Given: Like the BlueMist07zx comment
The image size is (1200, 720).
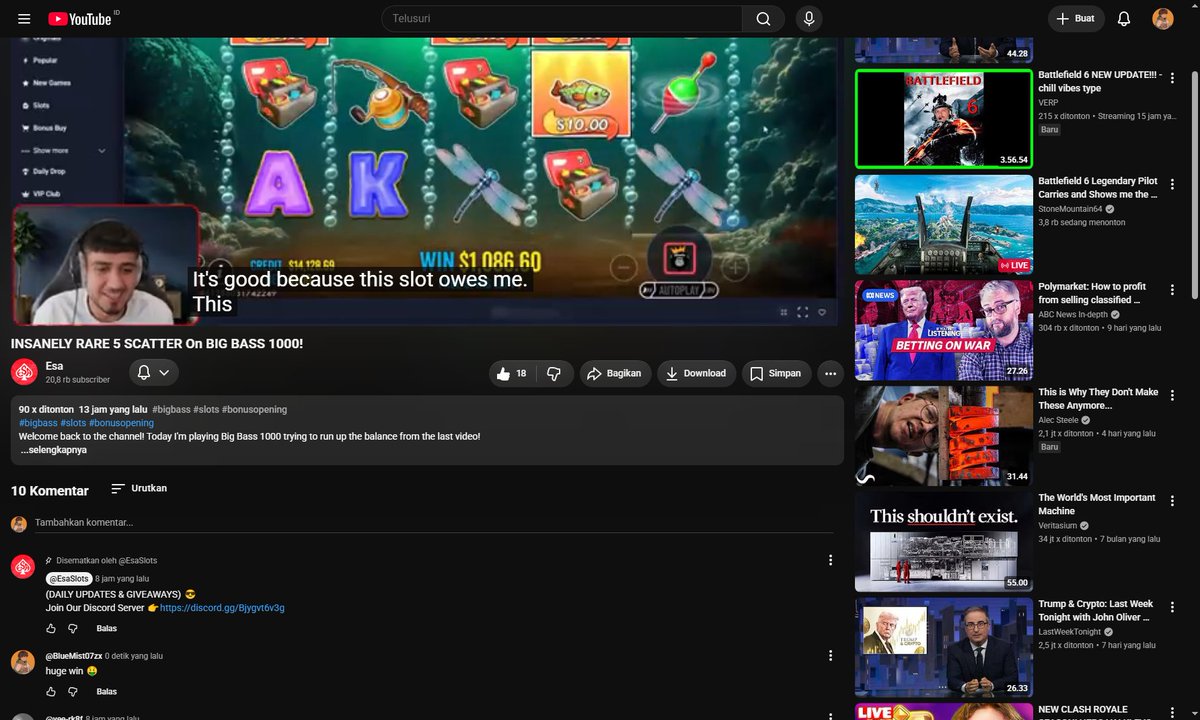Looking at the screenshot, I should [51, 691].
